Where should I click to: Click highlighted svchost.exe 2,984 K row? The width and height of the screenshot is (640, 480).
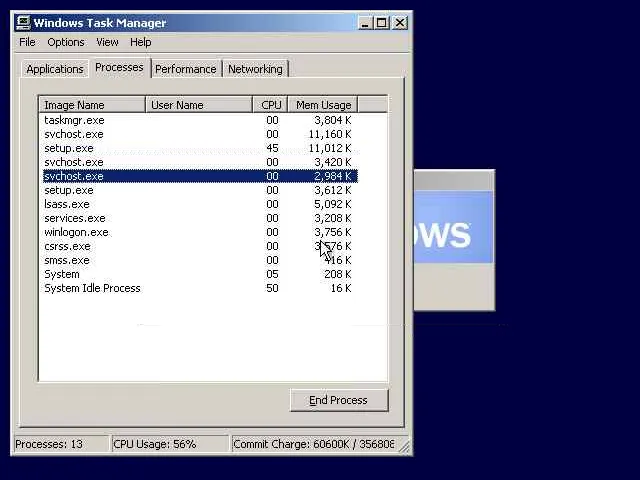pos(200,176)
